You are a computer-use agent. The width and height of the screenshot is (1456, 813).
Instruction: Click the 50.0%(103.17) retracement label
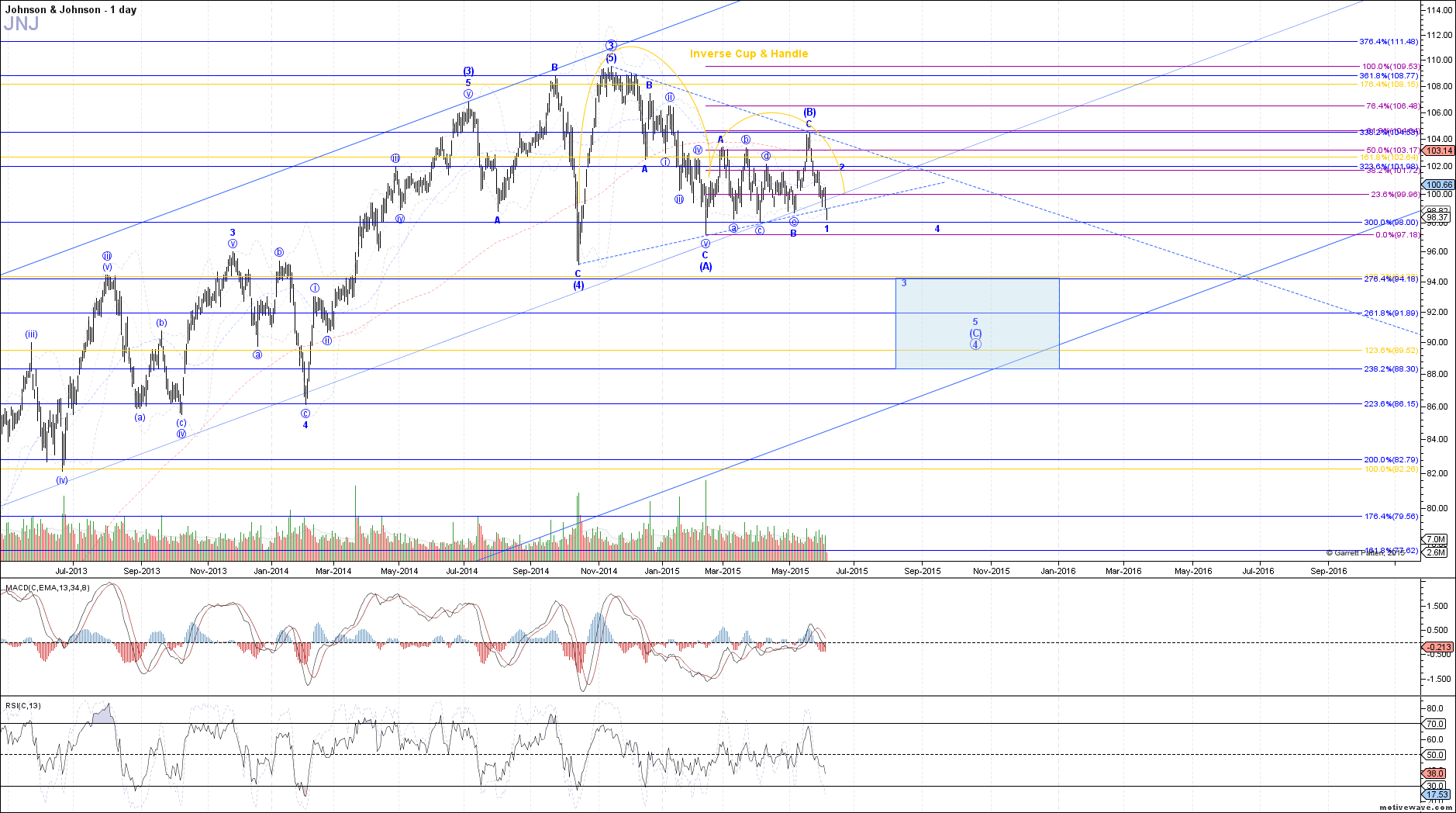click(1392, 150)
